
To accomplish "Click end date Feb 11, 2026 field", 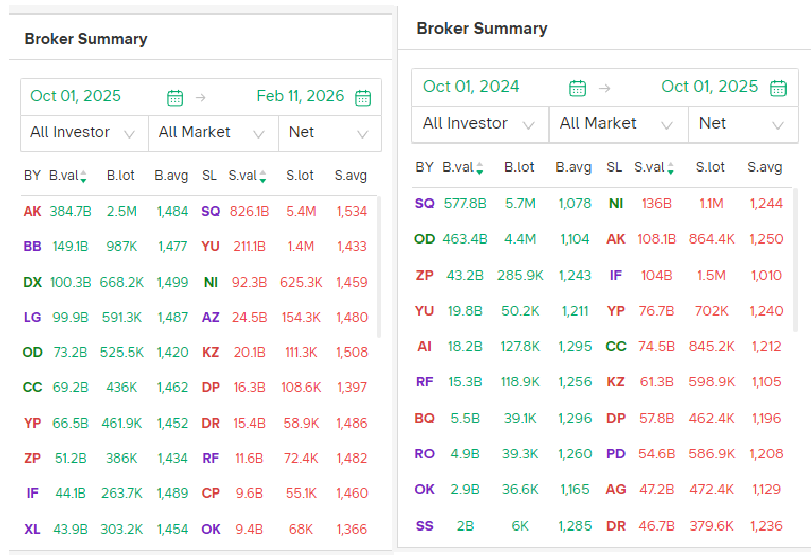I will click(299, 97).
